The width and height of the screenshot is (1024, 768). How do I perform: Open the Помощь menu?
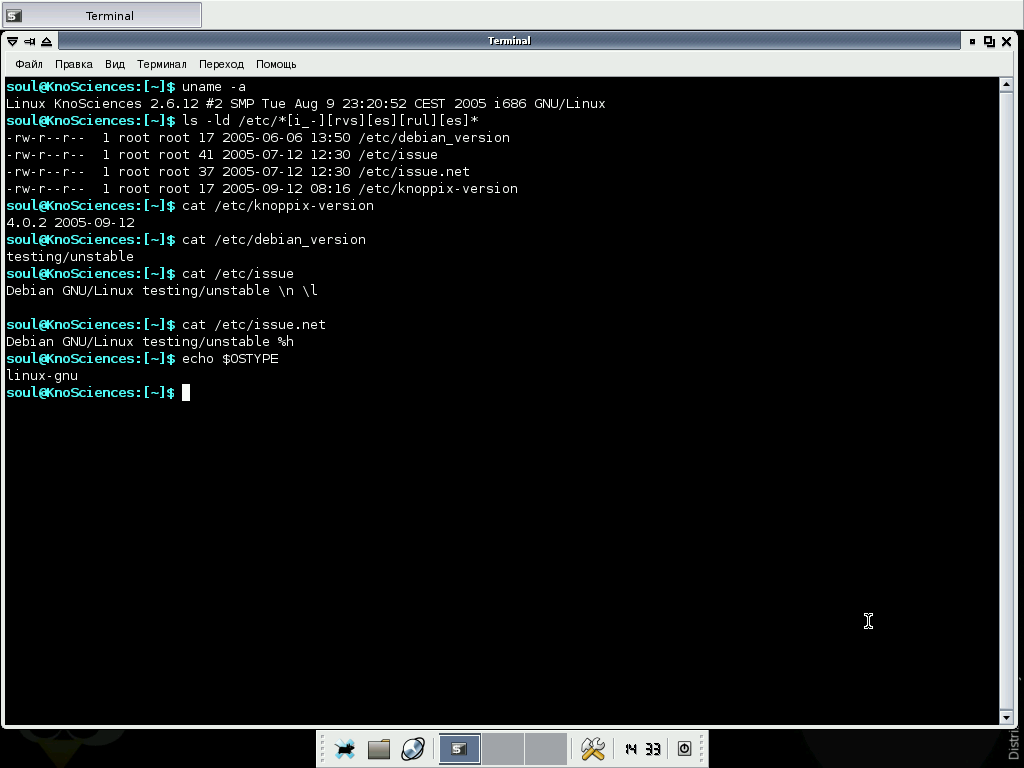[x=276, y=64]
